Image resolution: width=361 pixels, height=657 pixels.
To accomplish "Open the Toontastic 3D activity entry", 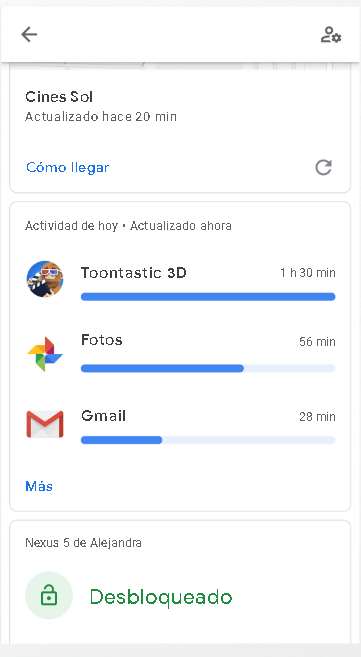I will coord(180,280).
